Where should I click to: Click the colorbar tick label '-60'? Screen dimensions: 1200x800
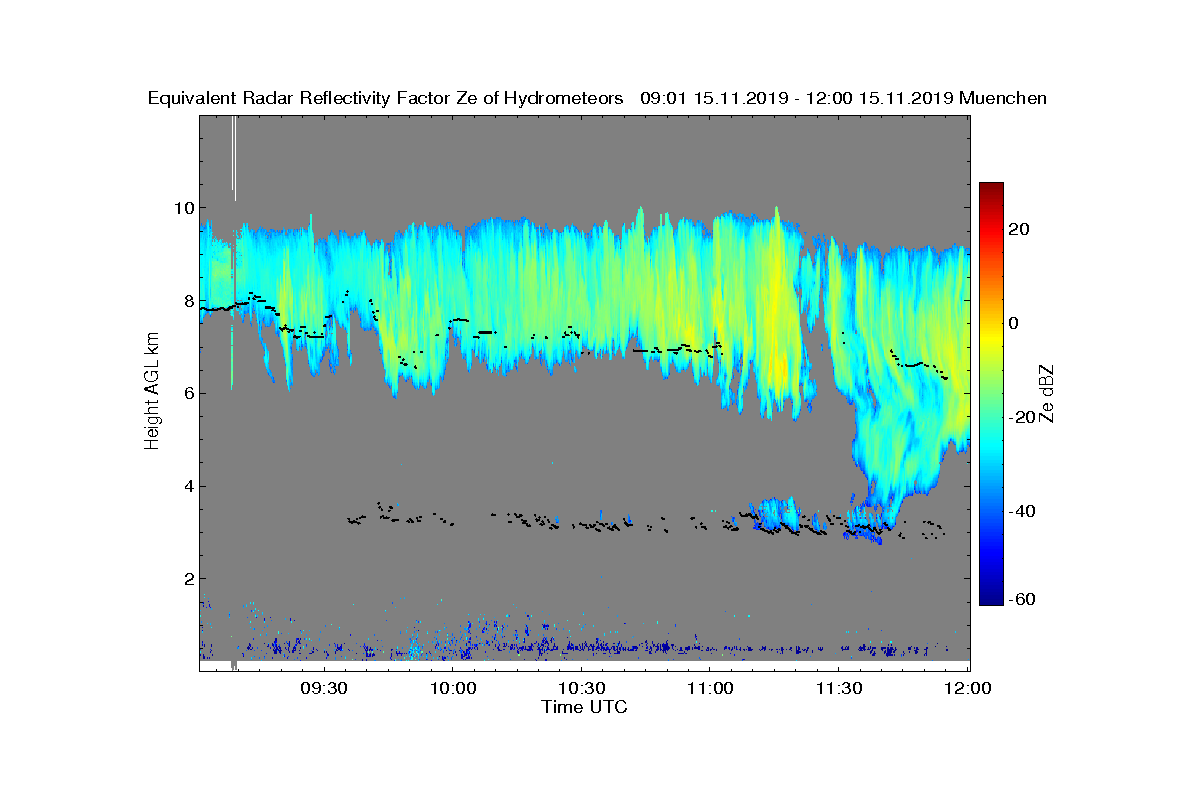coord(1022,599)
